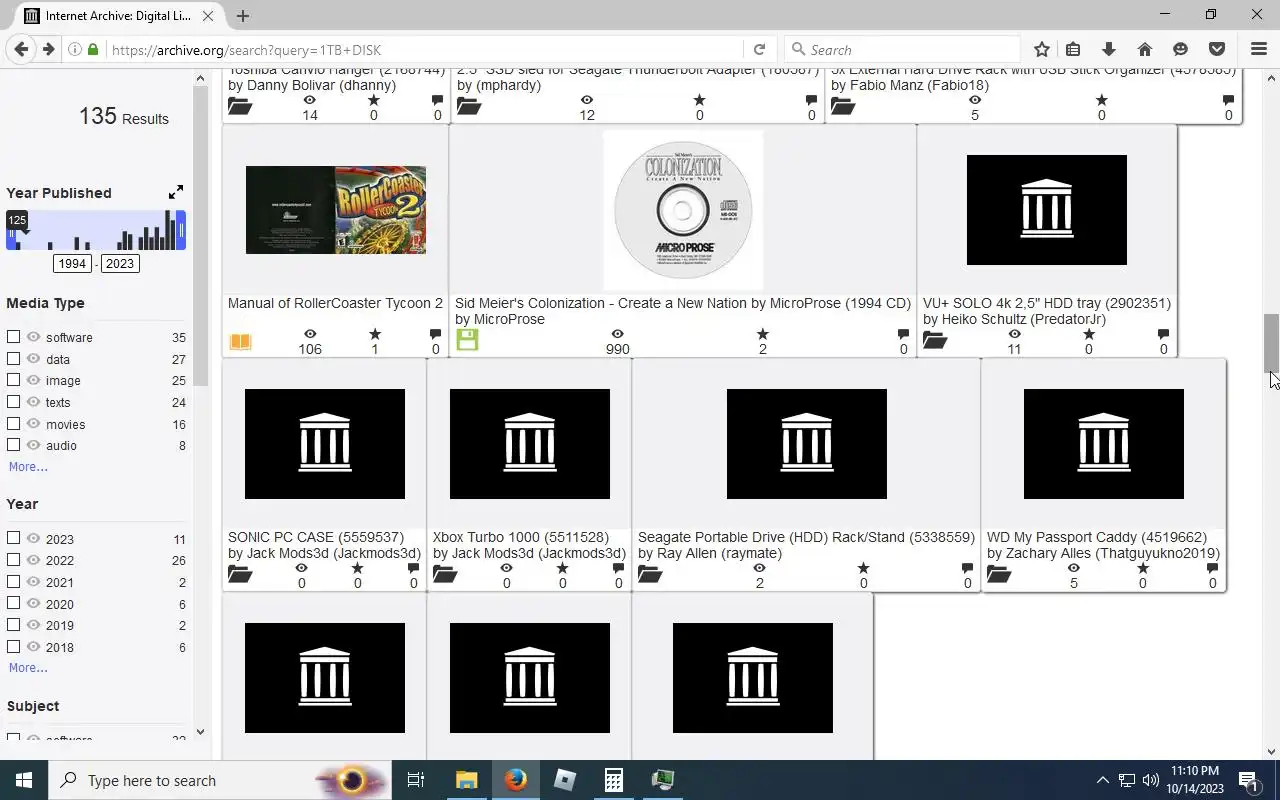Viewport: 1280px width, 800px height.
Task: Click the year histogram right slider handle
Action: coord(181,231)
